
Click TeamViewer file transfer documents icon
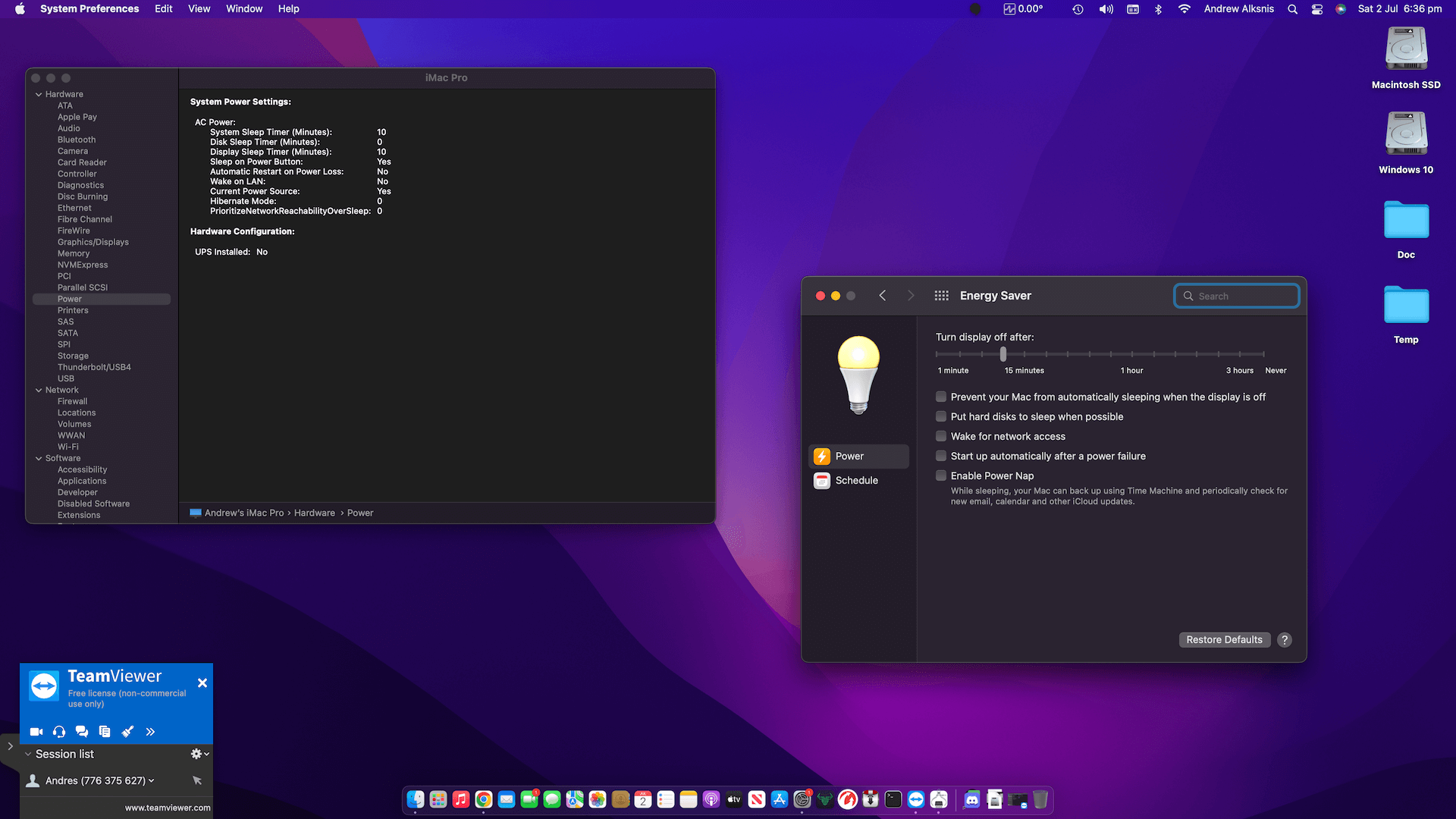[x=105, y=732]
